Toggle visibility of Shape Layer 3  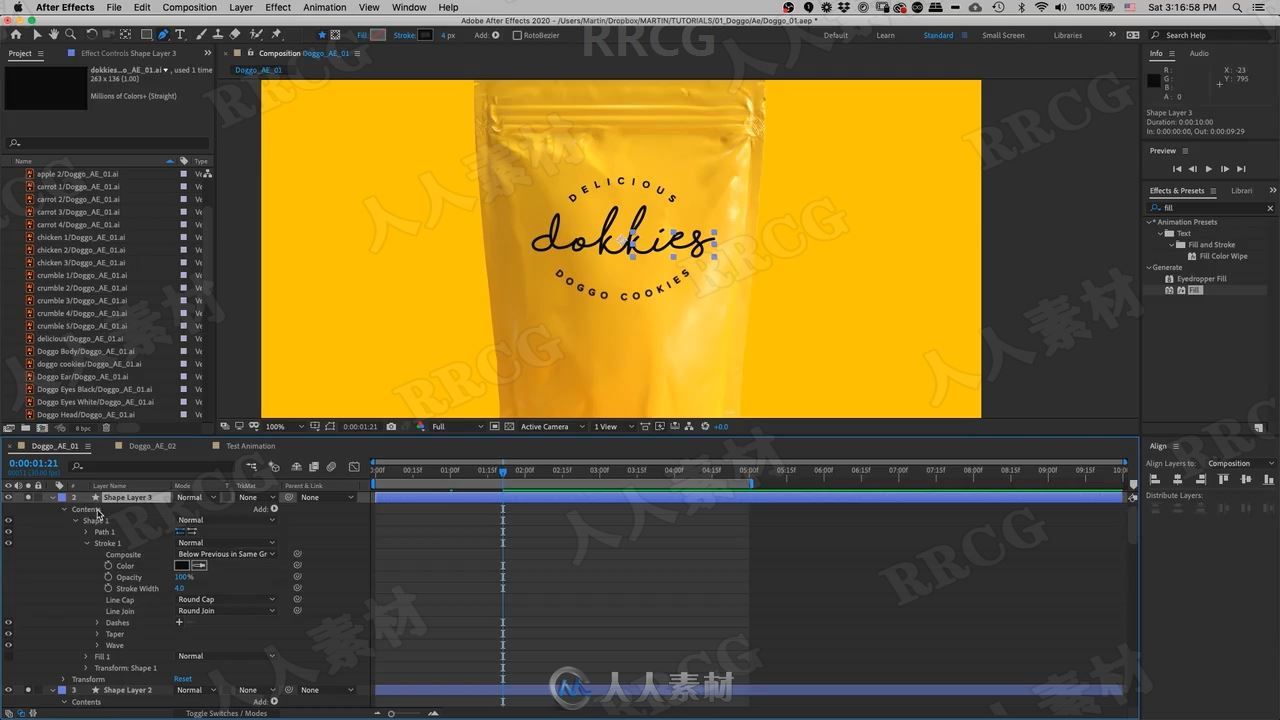point(8,497)
